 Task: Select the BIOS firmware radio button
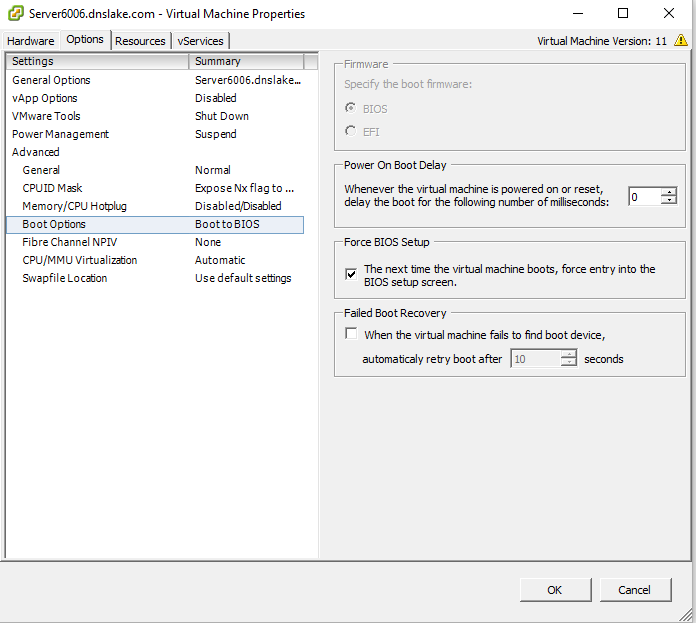[x=350, y=109]
